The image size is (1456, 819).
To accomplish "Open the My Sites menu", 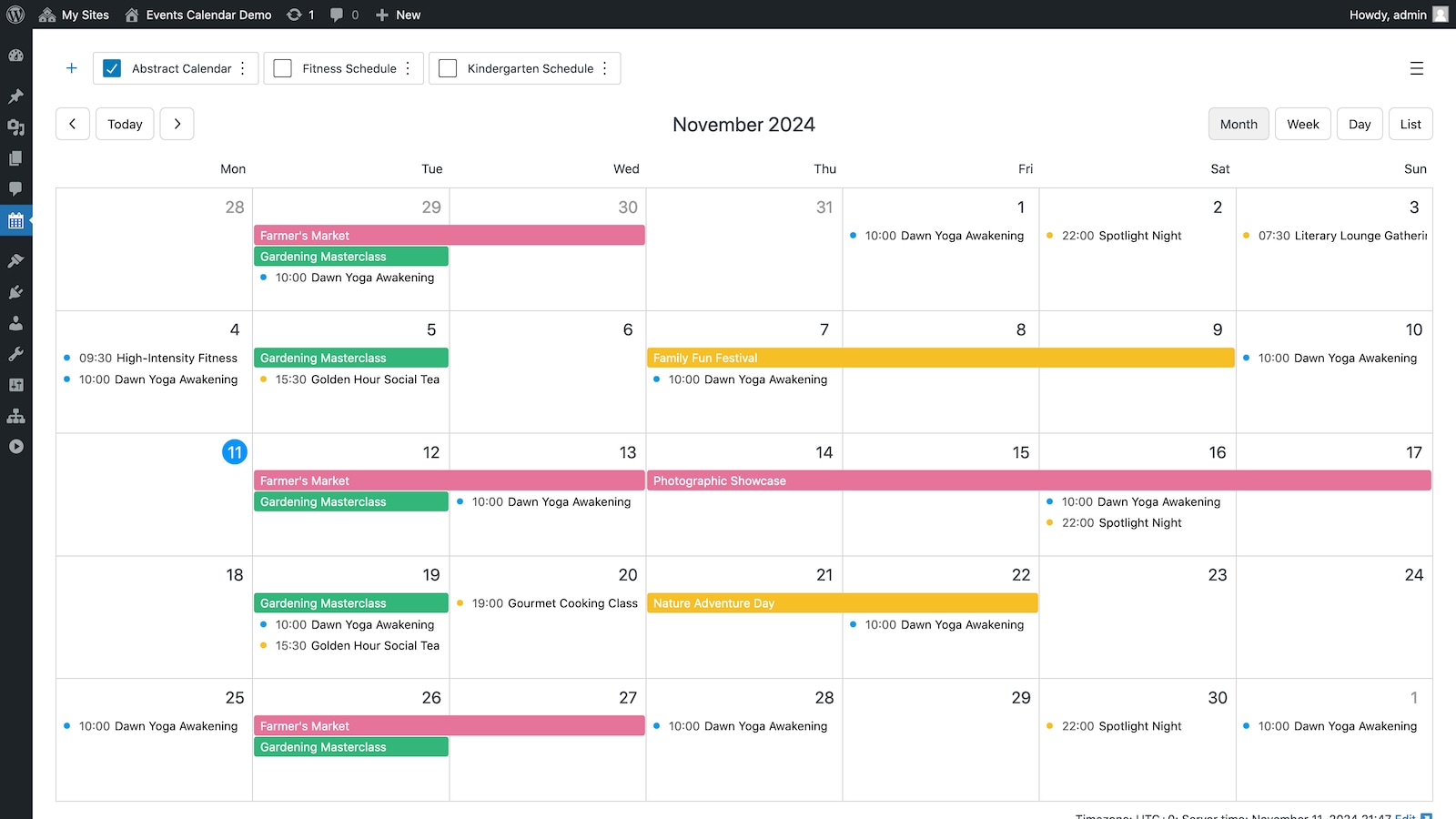I will click(x=74, y=15).
